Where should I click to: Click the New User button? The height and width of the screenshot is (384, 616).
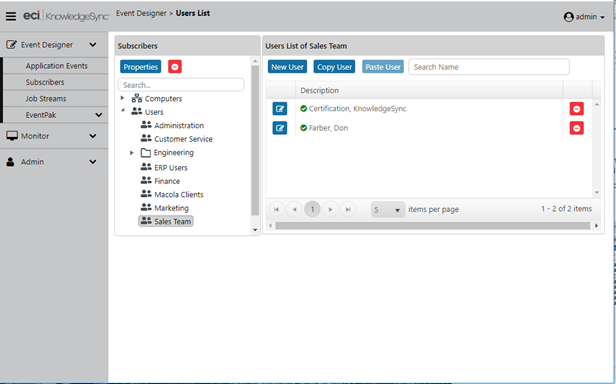point(287,67)
